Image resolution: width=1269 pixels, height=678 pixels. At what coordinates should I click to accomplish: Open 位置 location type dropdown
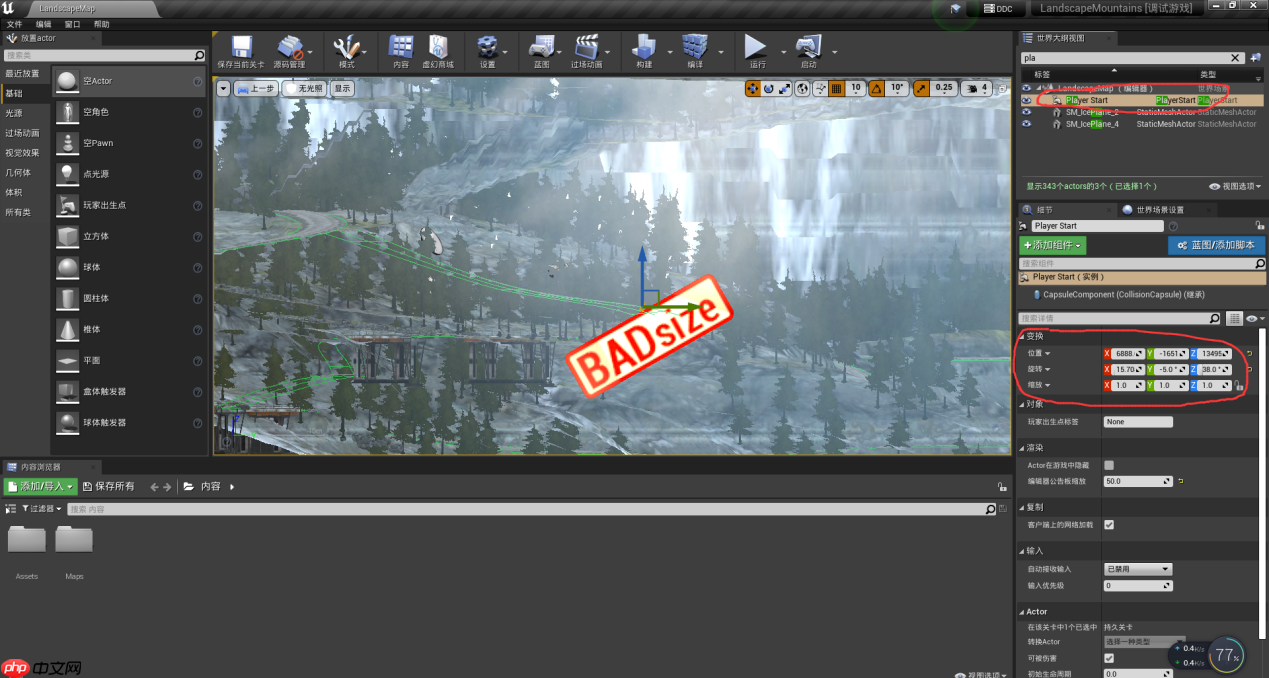pyautogui.click(x=1039, y=353)
